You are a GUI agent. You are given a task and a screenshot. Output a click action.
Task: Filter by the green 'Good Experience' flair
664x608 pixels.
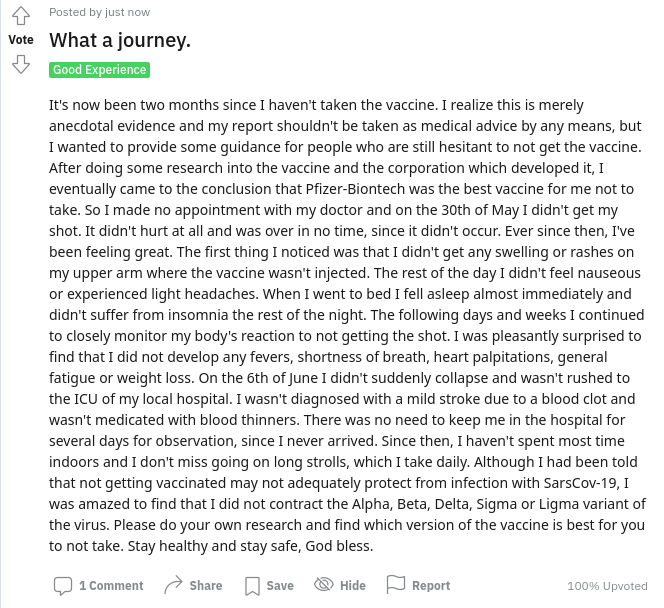100,69
